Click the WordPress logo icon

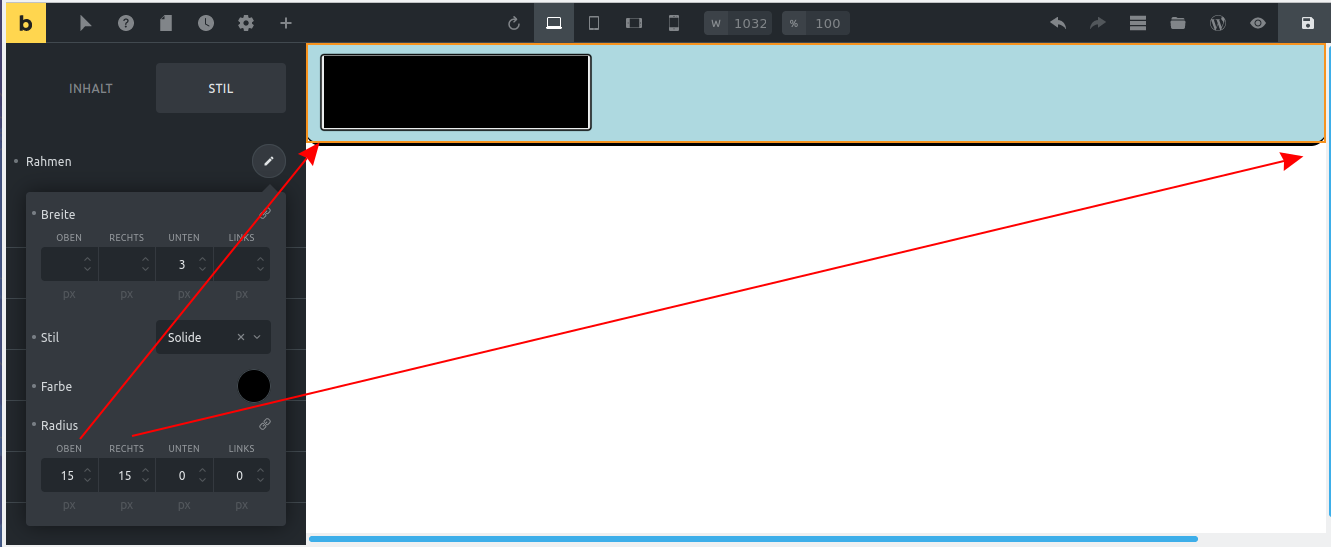[1218, 23]
